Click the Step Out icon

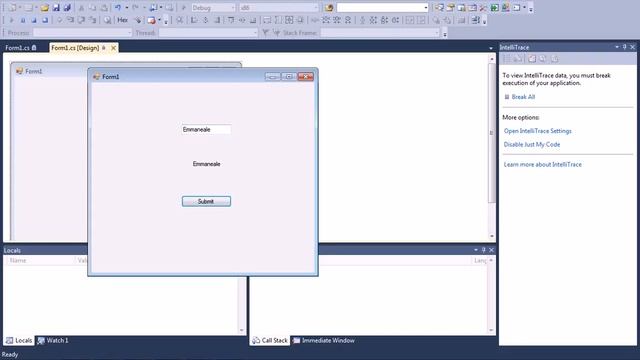pyautogui.click(x=93, y=20)
